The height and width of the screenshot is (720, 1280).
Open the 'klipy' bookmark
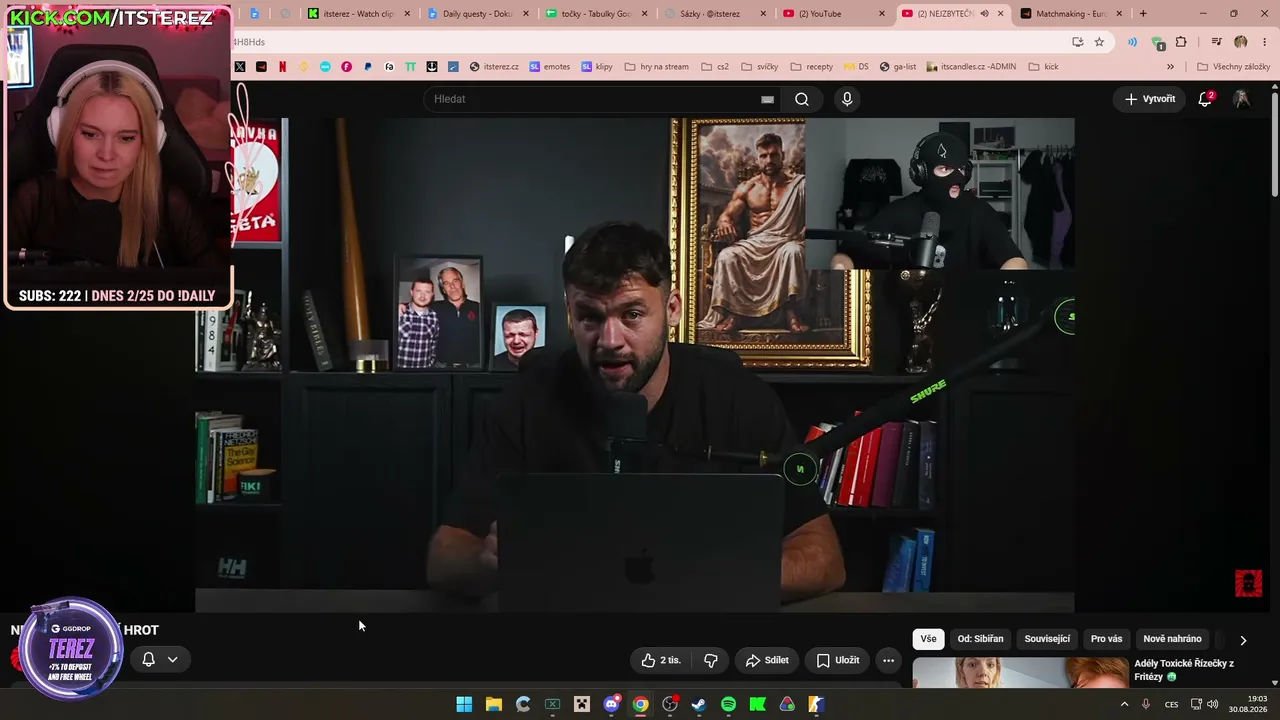coord(597,67)
